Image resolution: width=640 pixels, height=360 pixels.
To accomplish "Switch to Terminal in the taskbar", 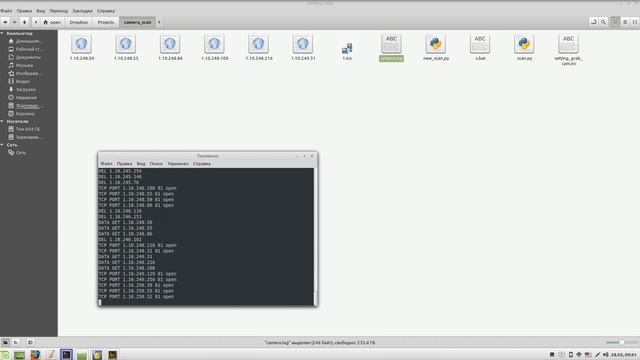I will coord(66,355).
